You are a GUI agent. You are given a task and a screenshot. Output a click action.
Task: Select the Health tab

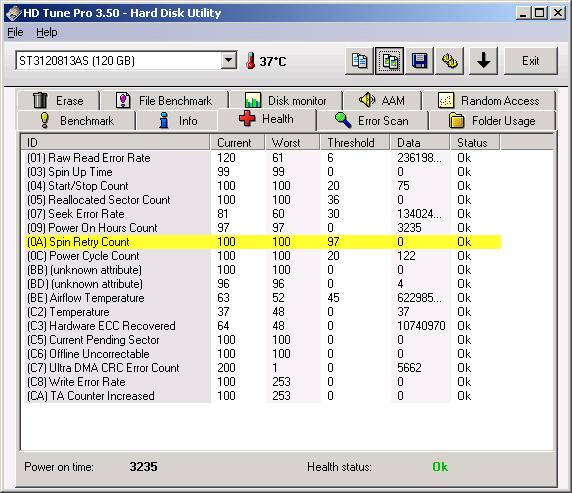[267, 119]
